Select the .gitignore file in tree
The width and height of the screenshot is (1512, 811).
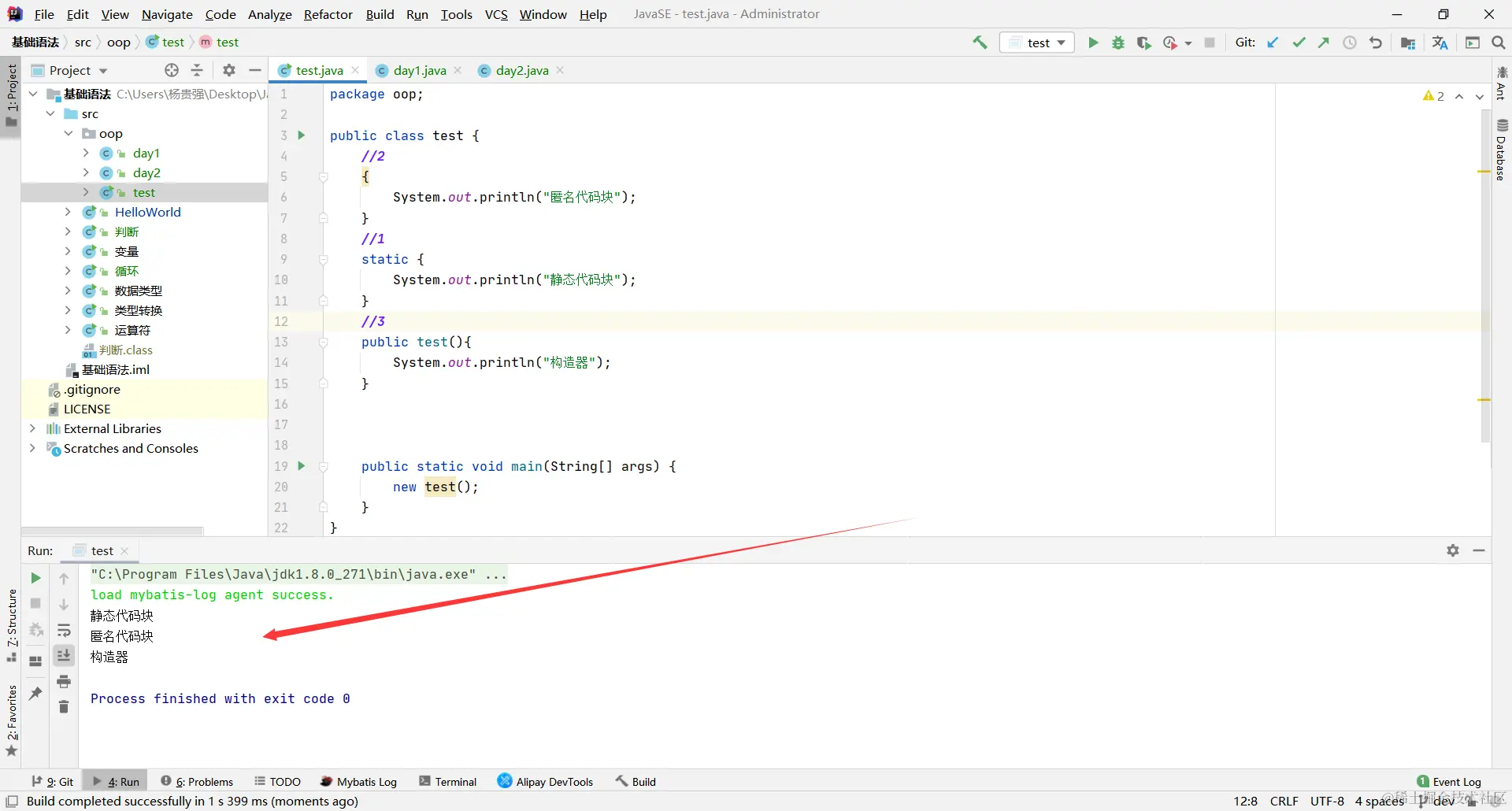tap(92, 389)
